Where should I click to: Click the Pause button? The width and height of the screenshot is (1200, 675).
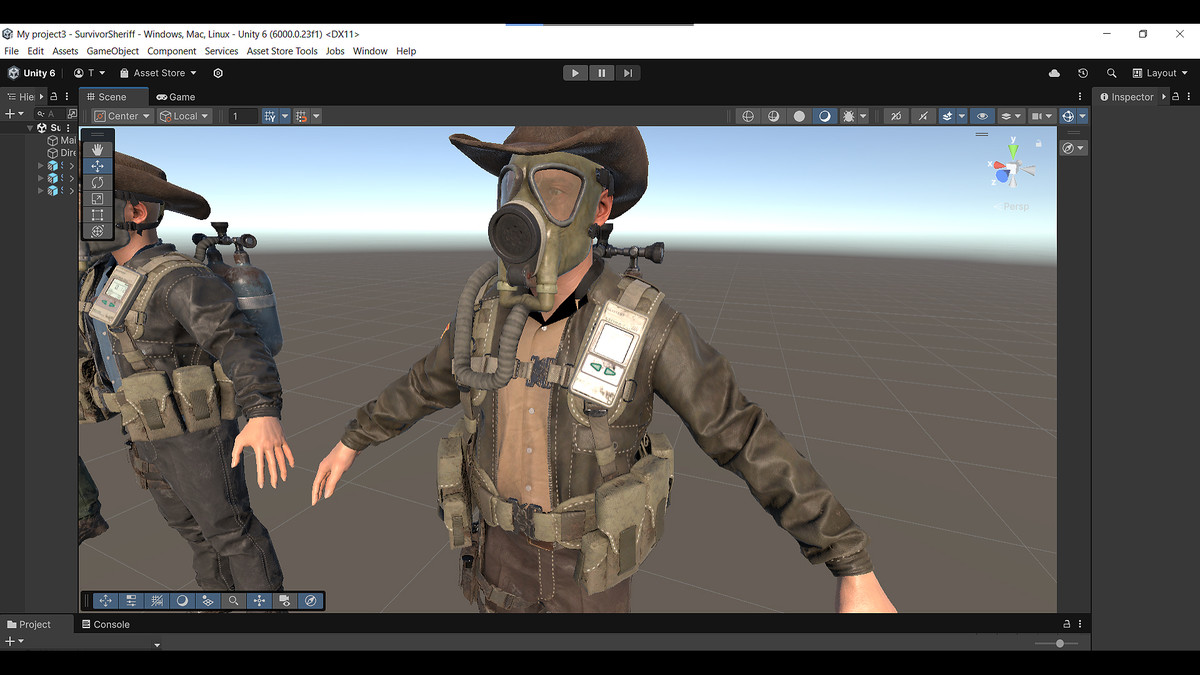pos(601,73)
